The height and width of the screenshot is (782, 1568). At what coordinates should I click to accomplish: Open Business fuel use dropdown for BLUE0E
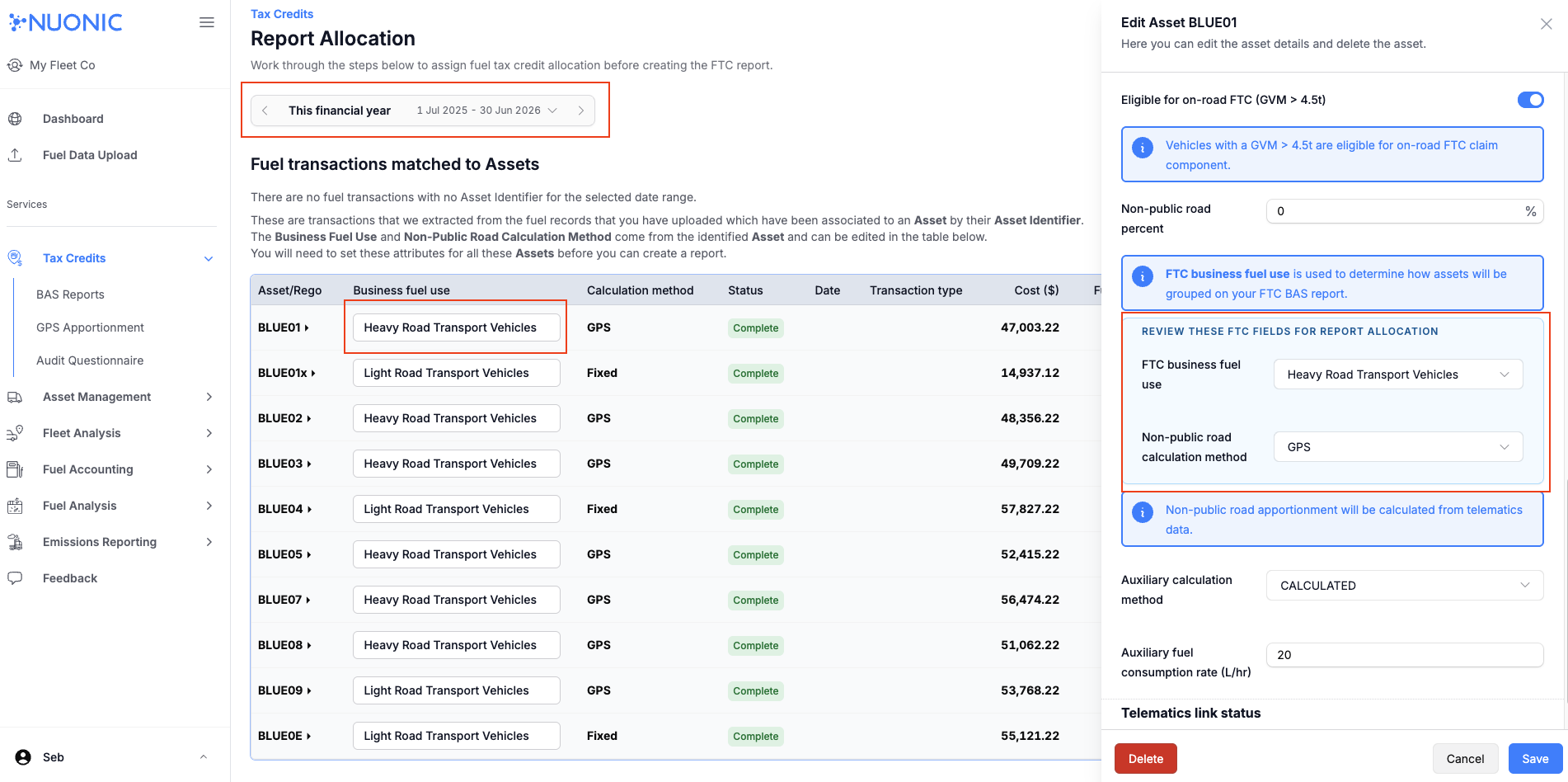point(457,736)
